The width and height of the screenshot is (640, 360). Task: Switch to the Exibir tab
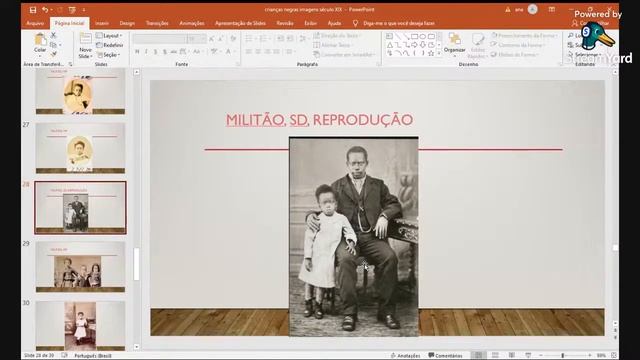click(x=310, y=23)
